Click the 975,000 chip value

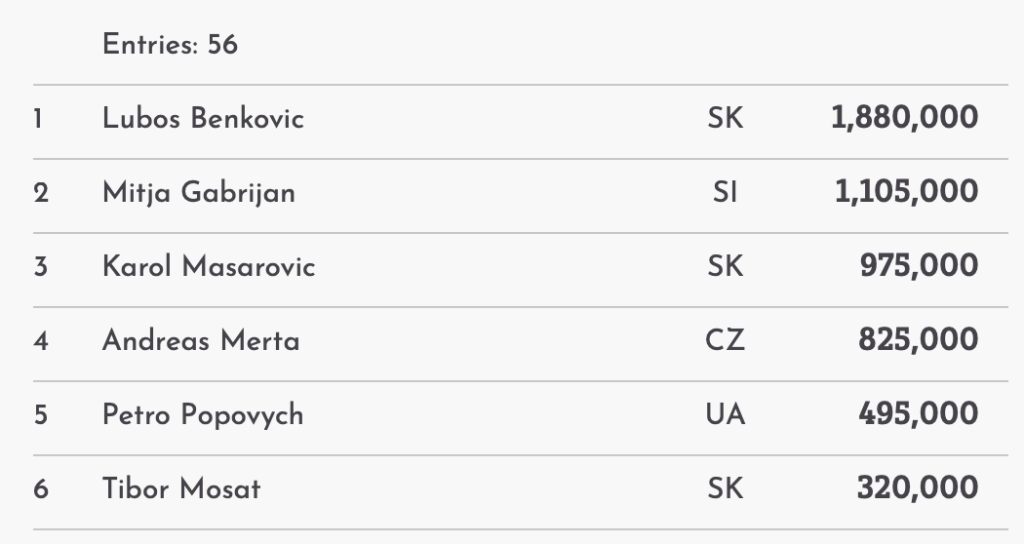(918, 267)
